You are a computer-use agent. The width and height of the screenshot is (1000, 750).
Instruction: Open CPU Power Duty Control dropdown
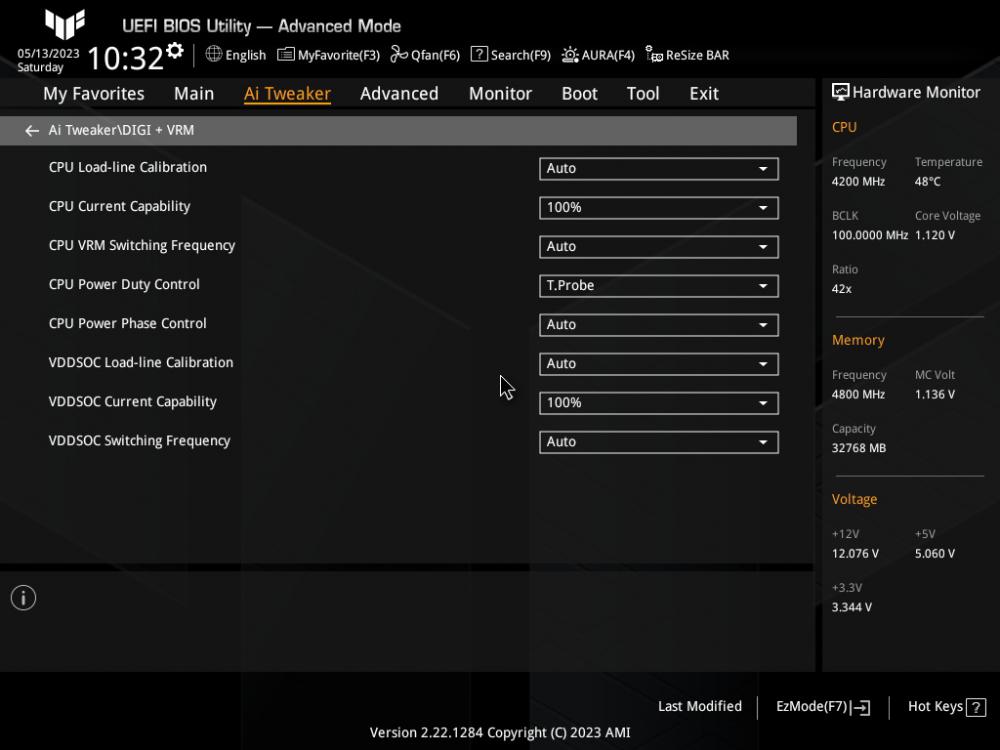point(659,286)
